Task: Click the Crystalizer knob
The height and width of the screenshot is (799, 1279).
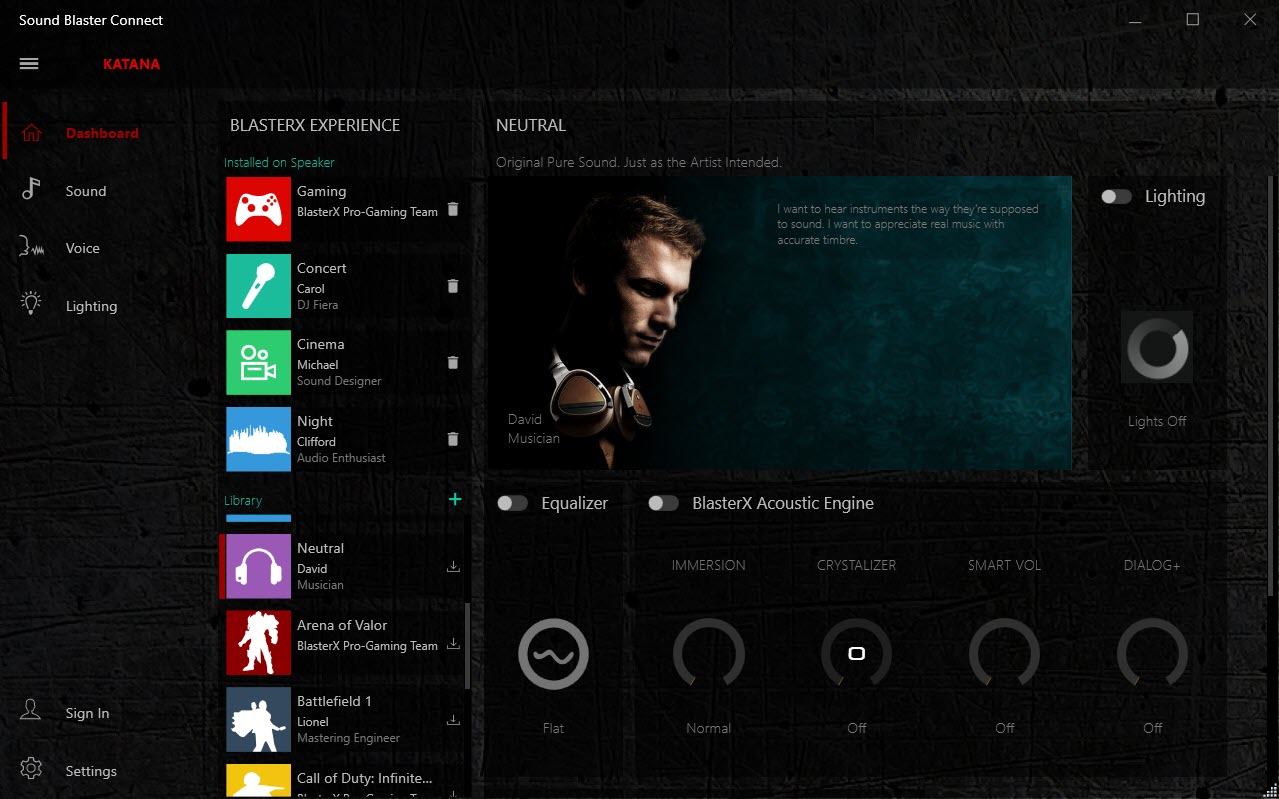Action: click(857, 654)
